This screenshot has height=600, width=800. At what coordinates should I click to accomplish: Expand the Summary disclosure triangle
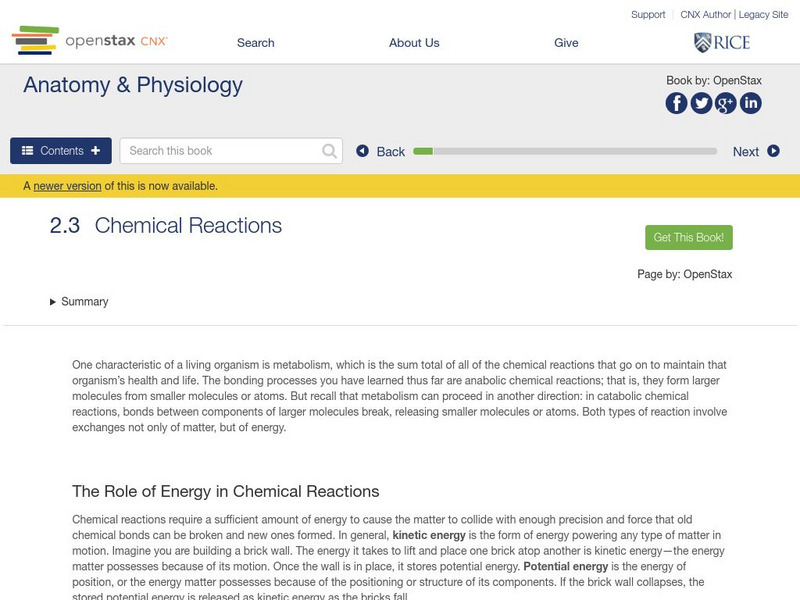point(53,302)
